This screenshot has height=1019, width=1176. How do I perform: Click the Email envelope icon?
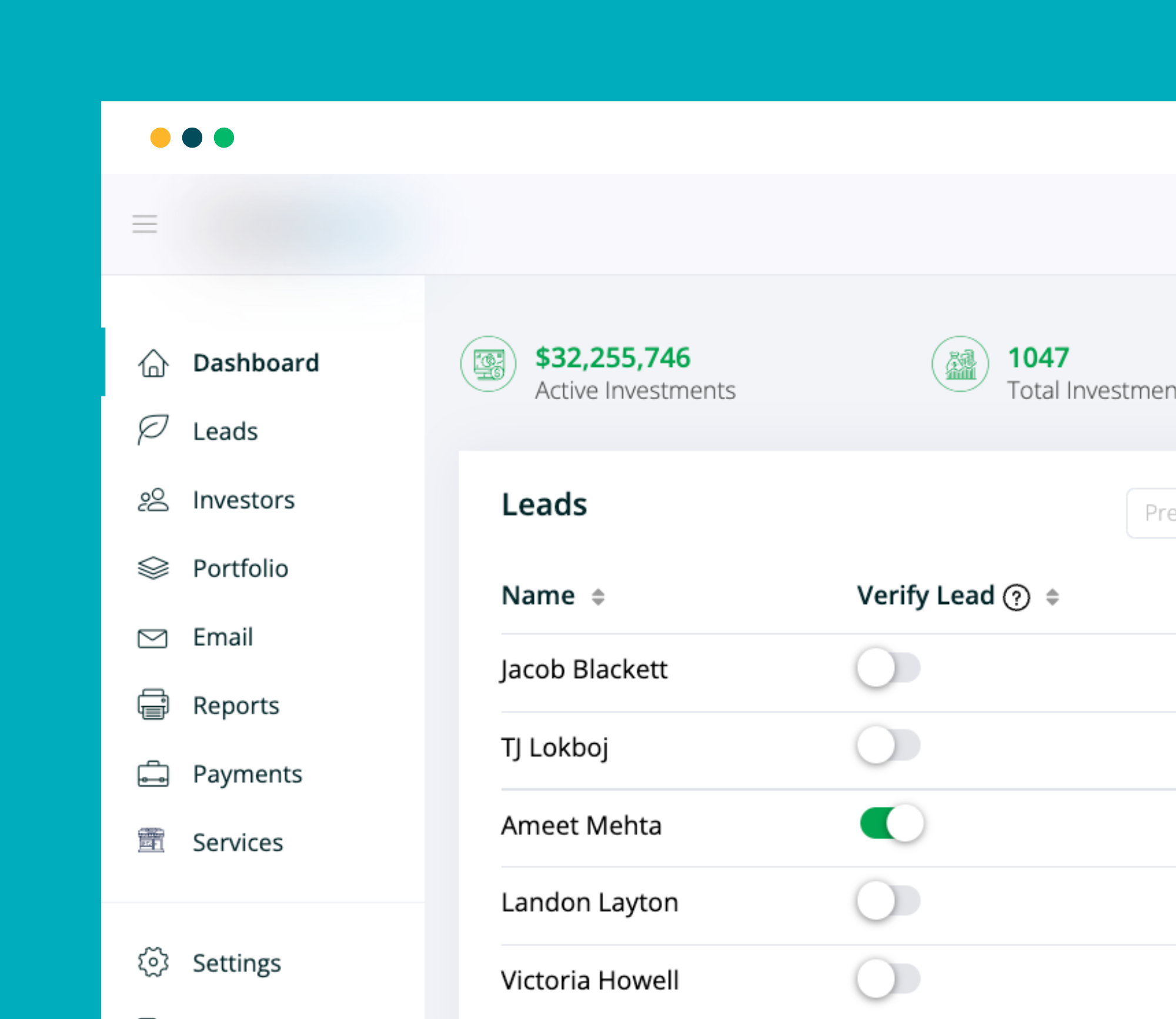[153, 637]
